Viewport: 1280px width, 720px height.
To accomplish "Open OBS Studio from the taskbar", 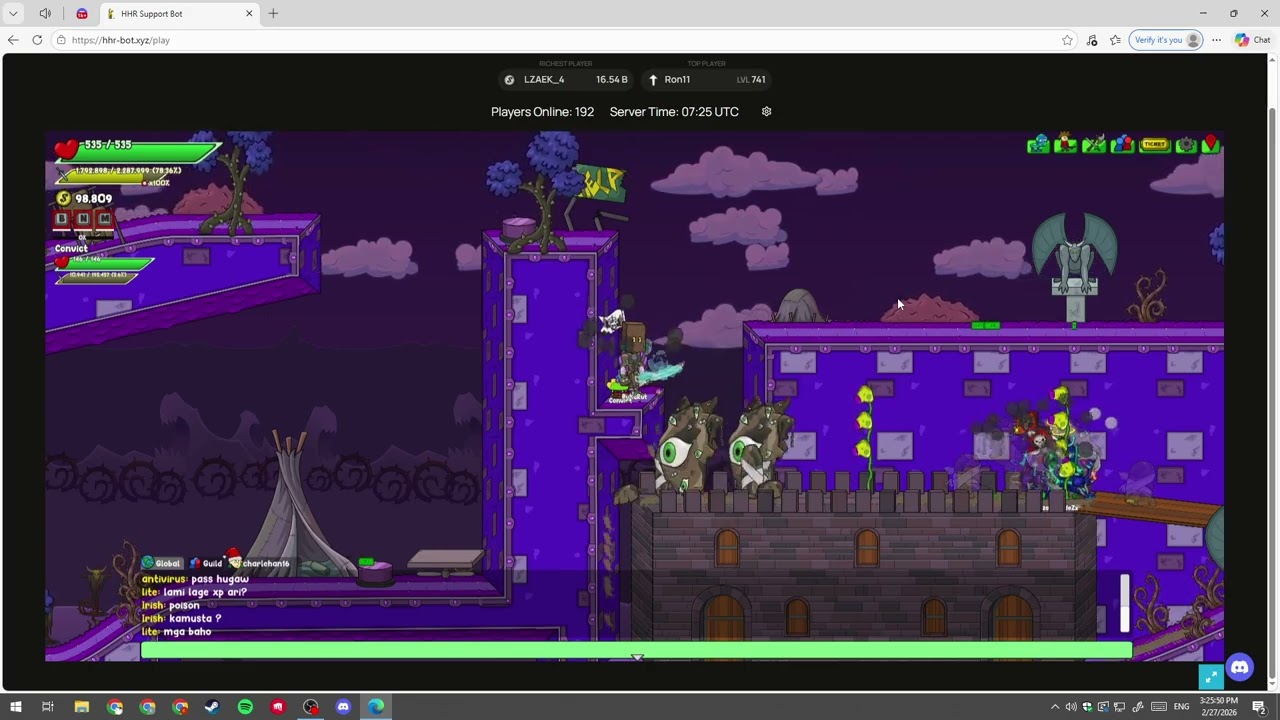I will pyautogui.click(x=310, y=707).
